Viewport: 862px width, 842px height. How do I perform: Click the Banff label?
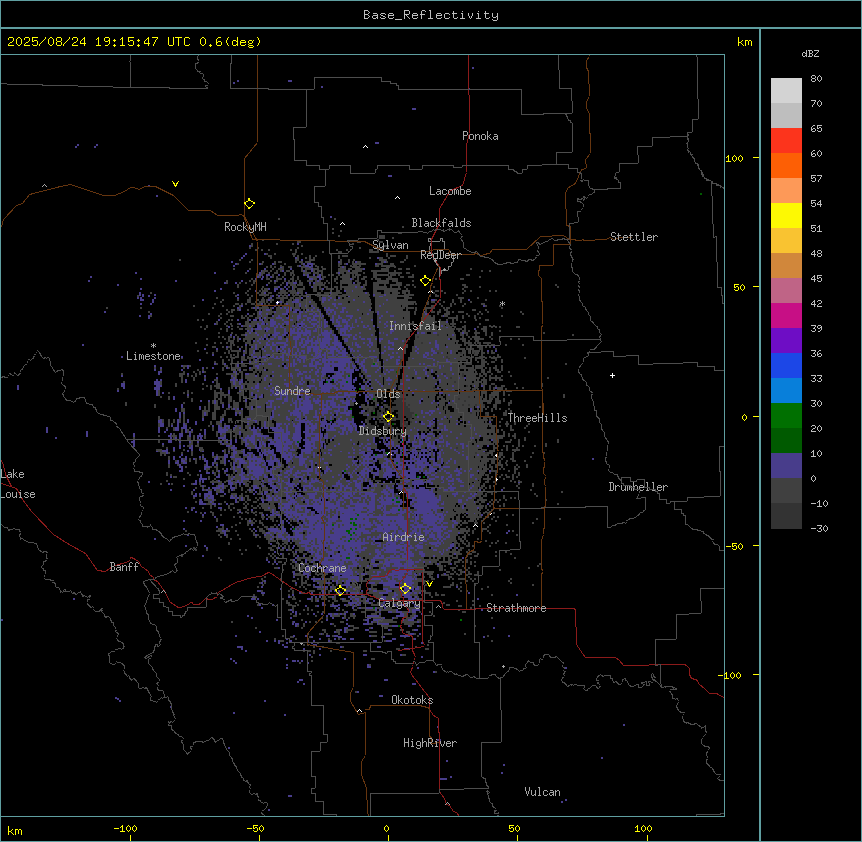point(124,567)
